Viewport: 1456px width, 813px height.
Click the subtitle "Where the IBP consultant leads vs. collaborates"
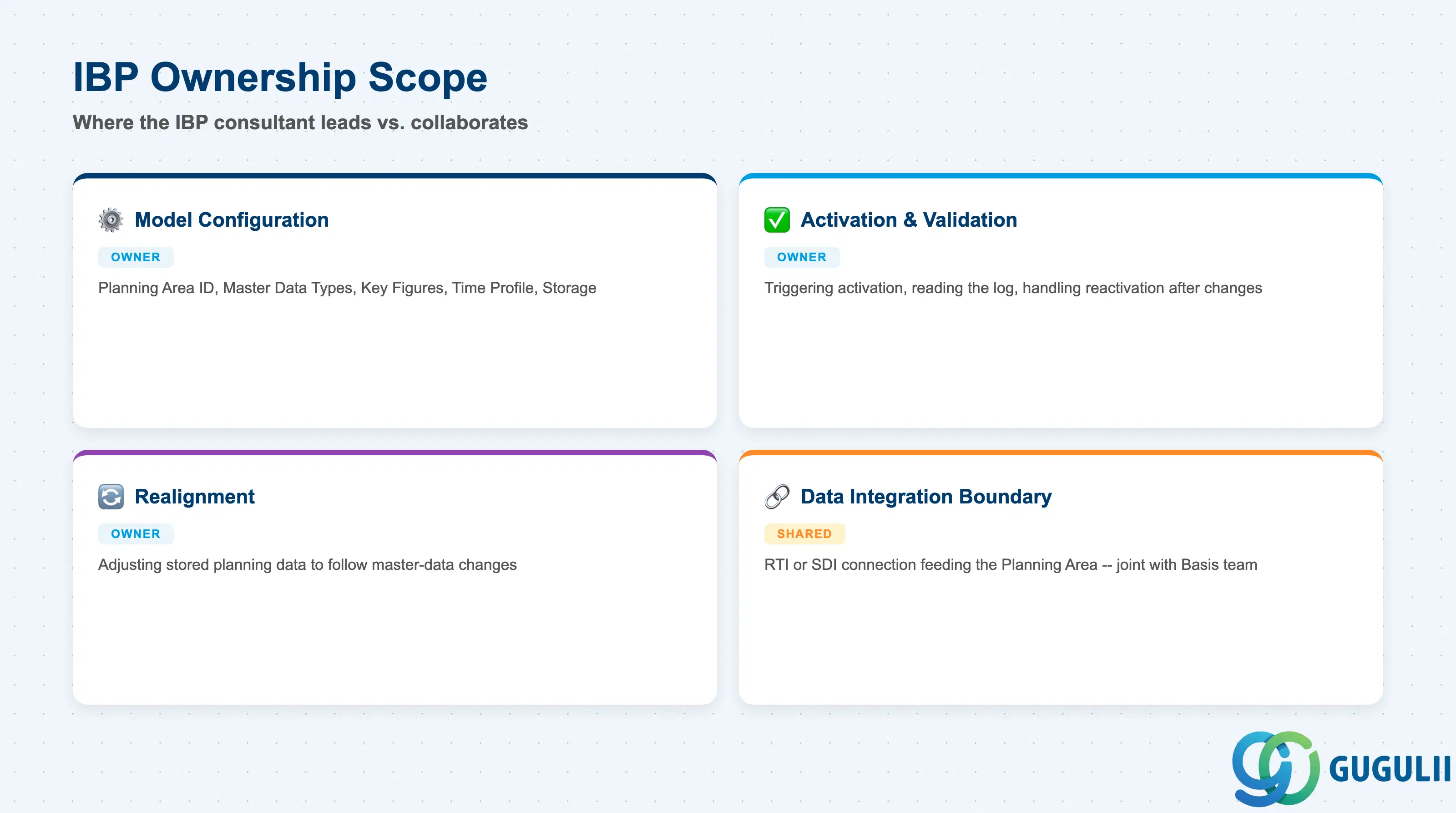point(300,123)
